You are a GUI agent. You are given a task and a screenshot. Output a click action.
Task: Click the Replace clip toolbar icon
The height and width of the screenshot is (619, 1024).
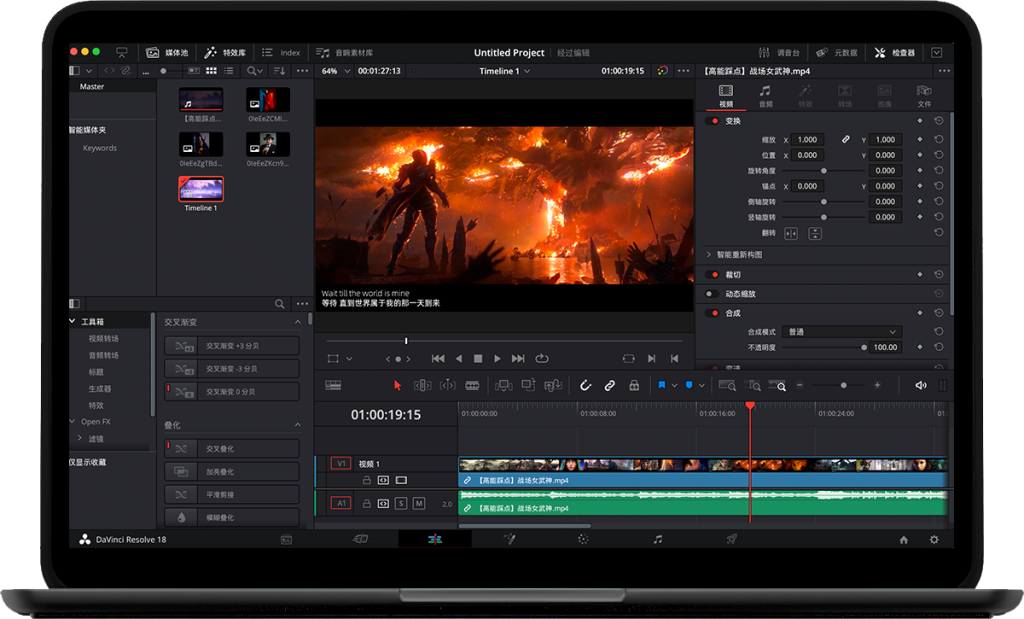(553, 385)
